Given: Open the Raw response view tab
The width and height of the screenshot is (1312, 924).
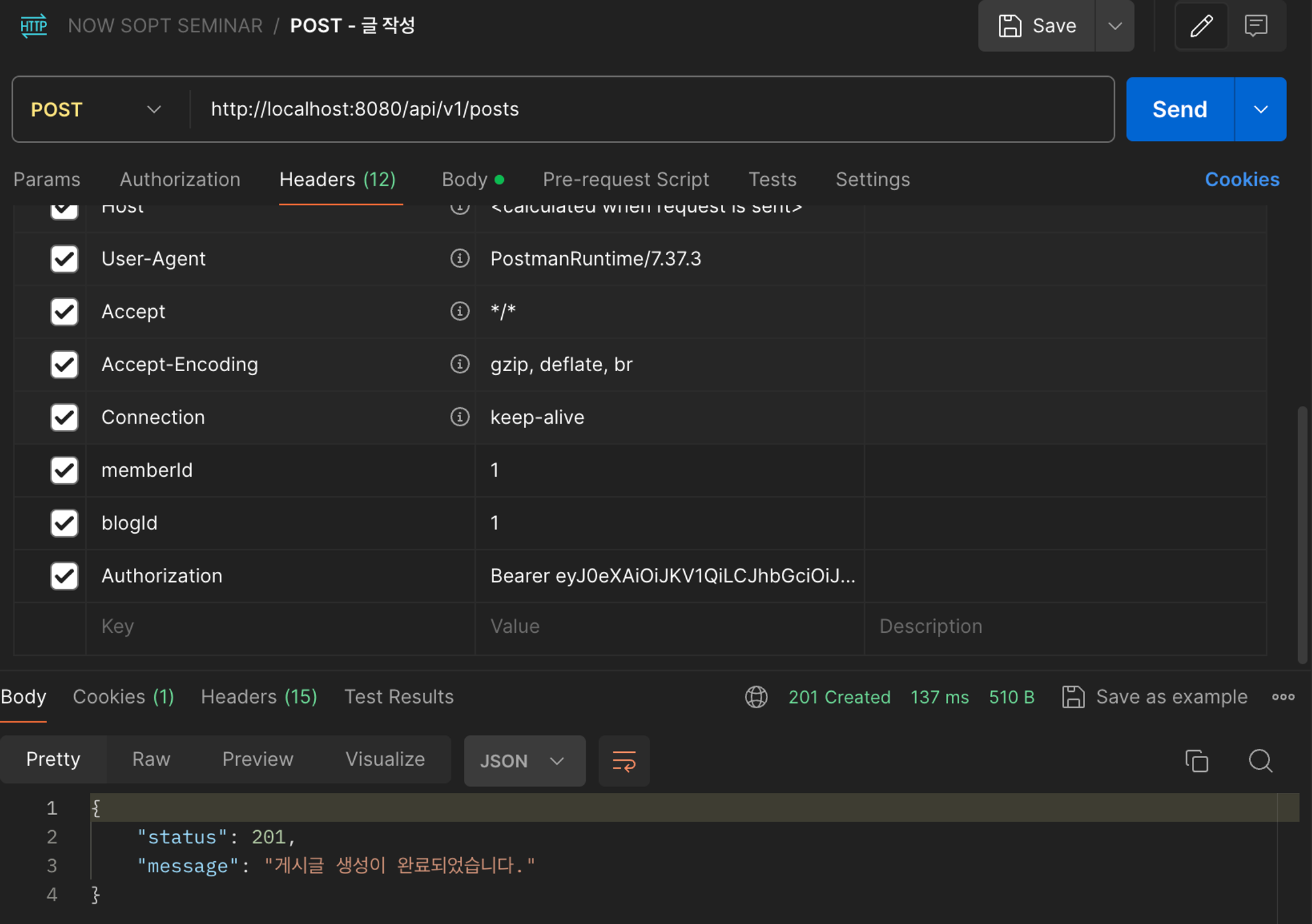Looking at the screenshot, I should pos(151,759).
